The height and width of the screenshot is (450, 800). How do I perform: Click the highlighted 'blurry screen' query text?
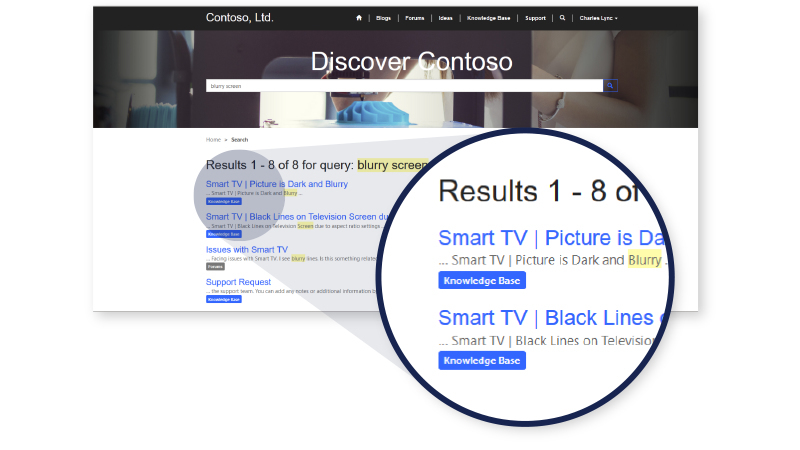click(392, 165)
